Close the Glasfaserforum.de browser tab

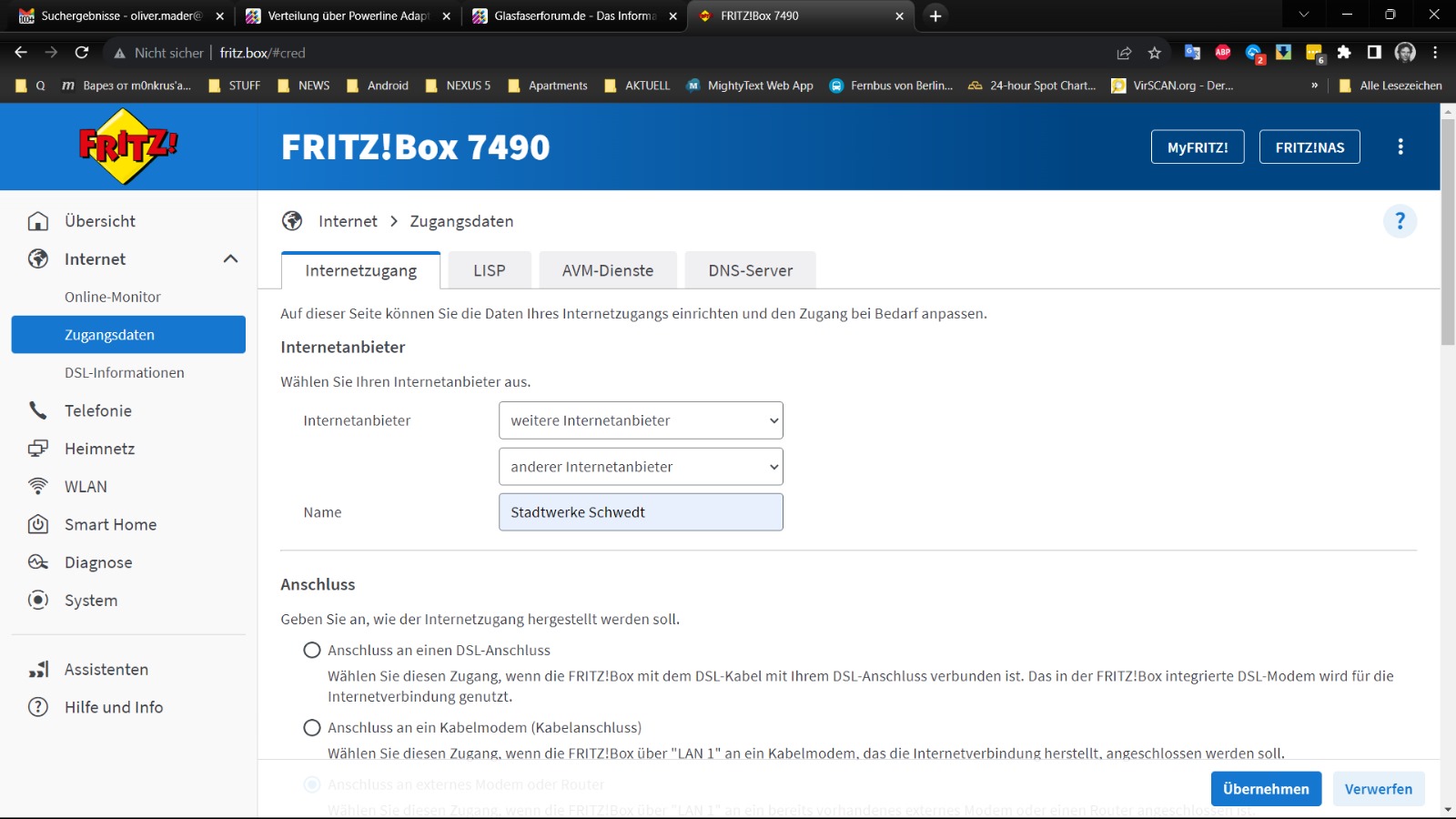[x=672, y=16]
